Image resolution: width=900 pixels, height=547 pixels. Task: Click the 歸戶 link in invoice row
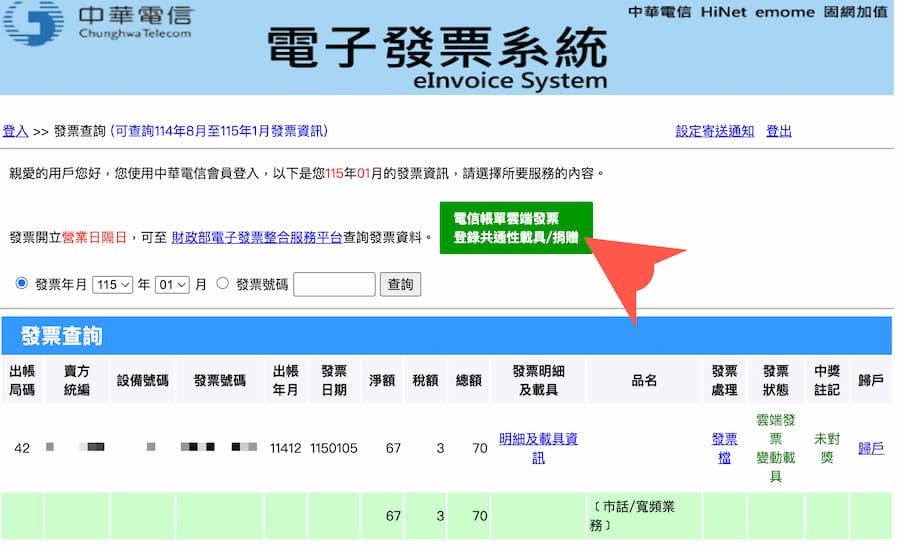tap(871, 448)
